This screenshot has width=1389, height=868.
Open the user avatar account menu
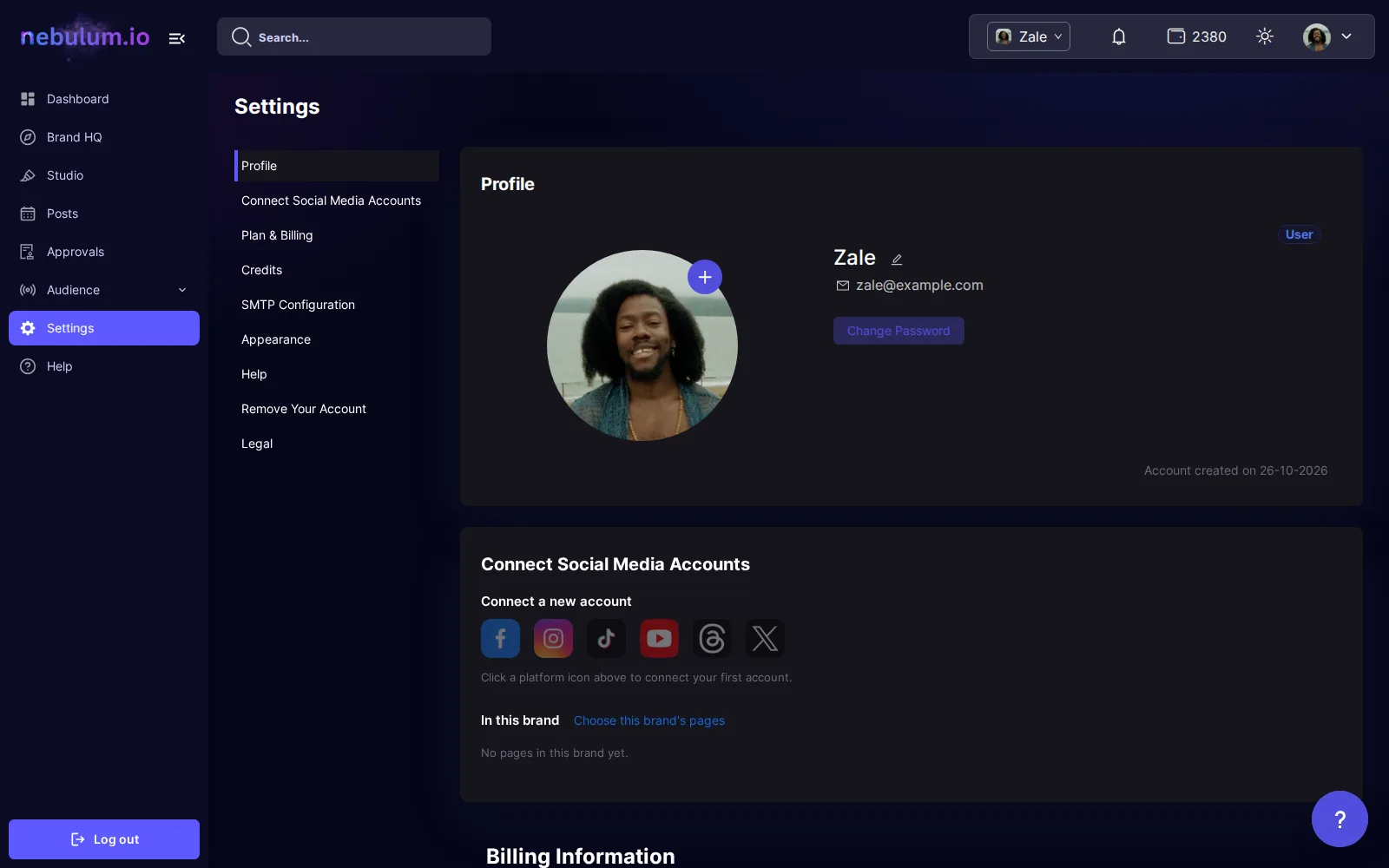[1328, 36]
